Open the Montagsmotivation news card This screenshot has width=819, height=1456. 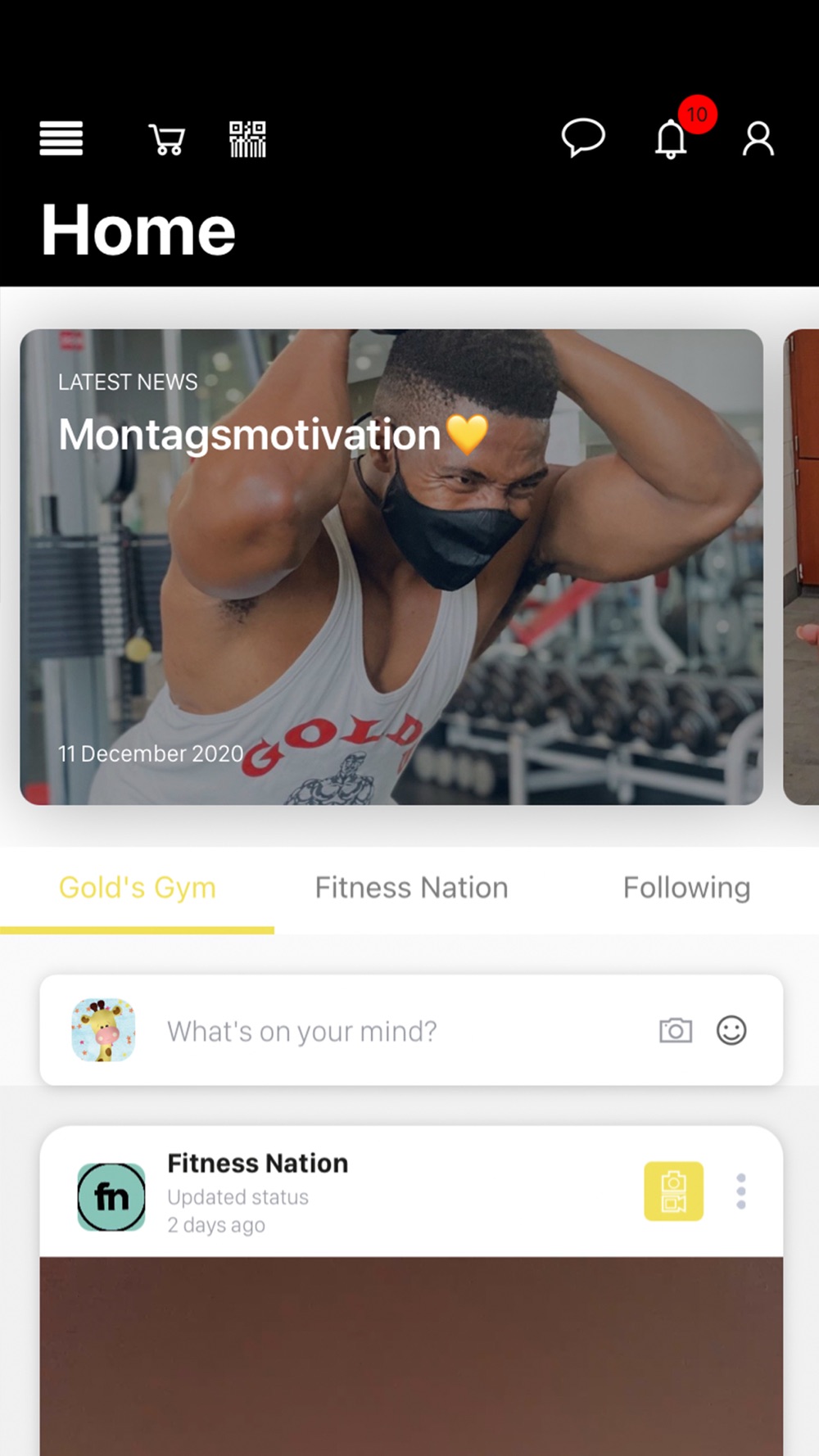[x=391, y=567]
